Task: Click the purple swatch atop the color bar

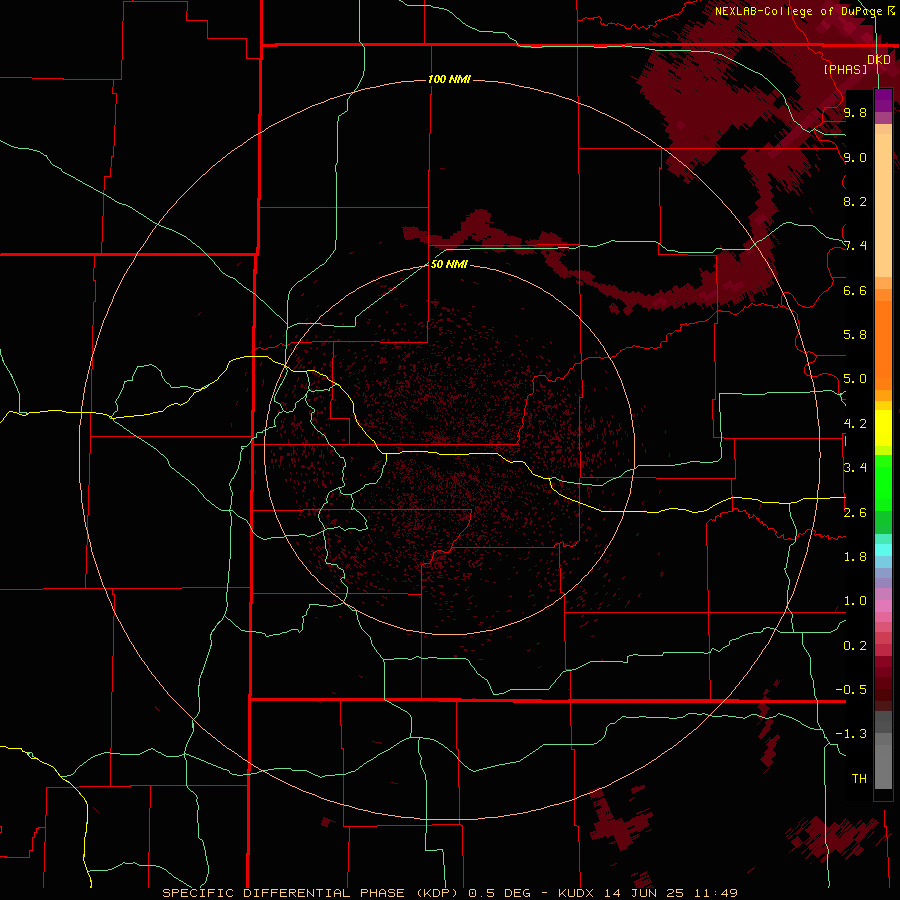Action: pos(883,100)
